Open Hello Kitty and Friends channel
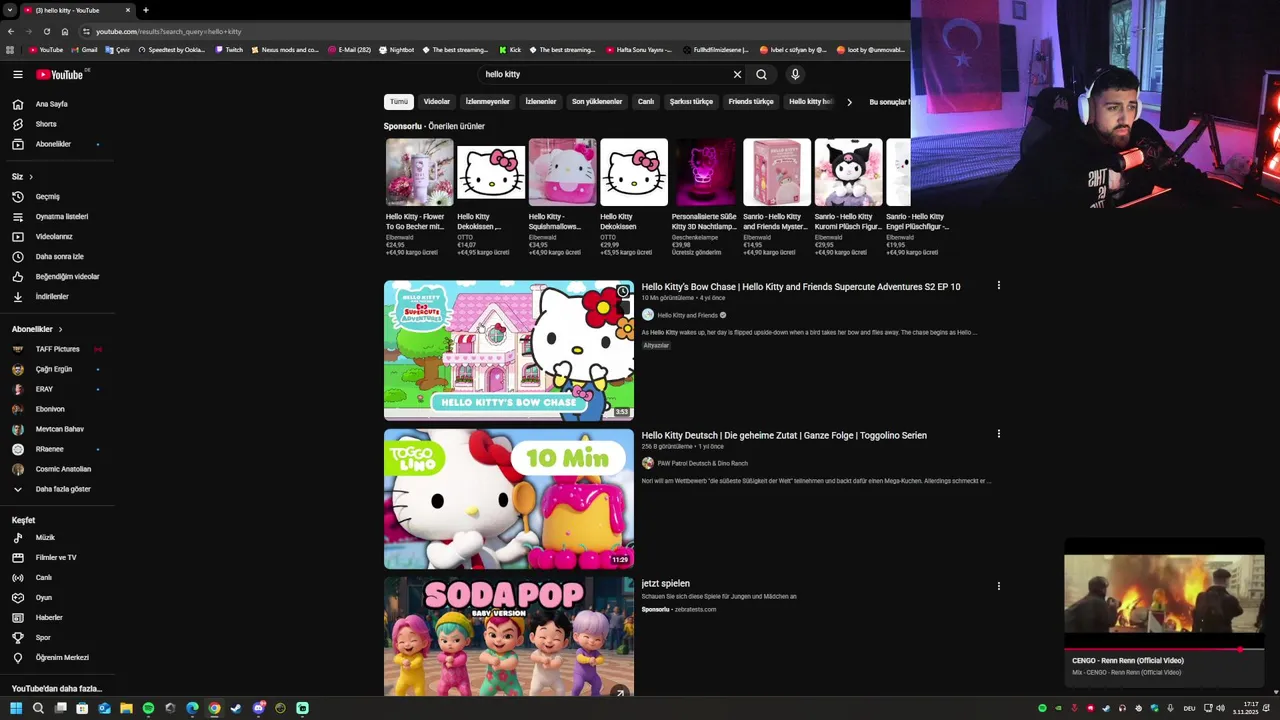 click(687, 315)
